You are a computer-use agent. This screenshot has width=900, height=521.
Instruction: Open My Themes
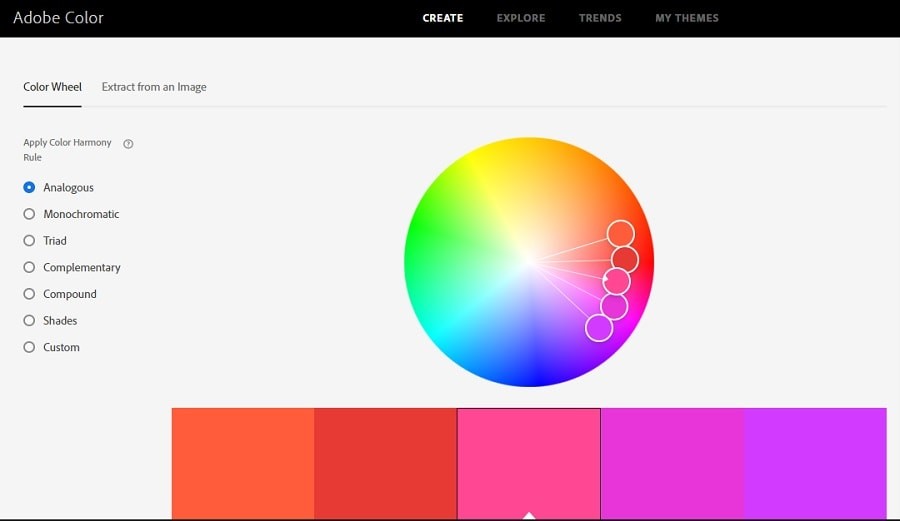[686, 18]
